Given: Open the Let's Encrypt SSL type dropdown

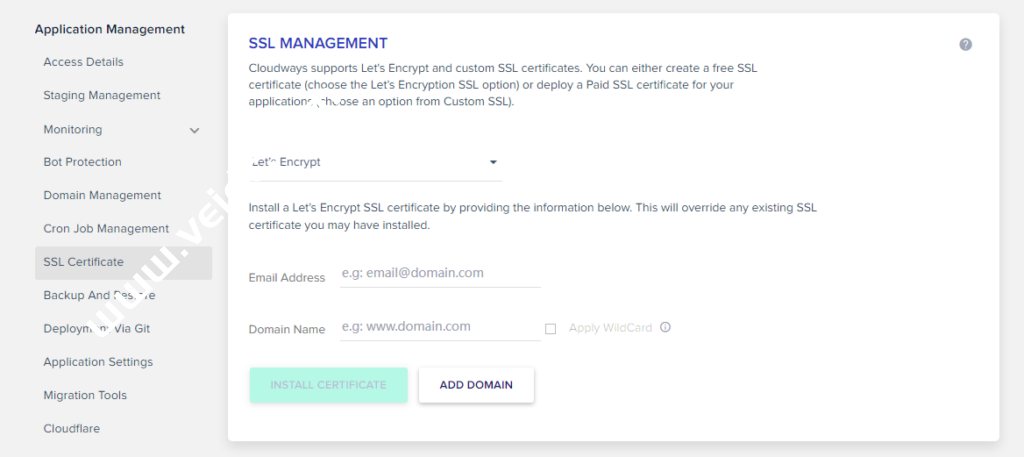Looking at the screenshot, I should 375,162.
